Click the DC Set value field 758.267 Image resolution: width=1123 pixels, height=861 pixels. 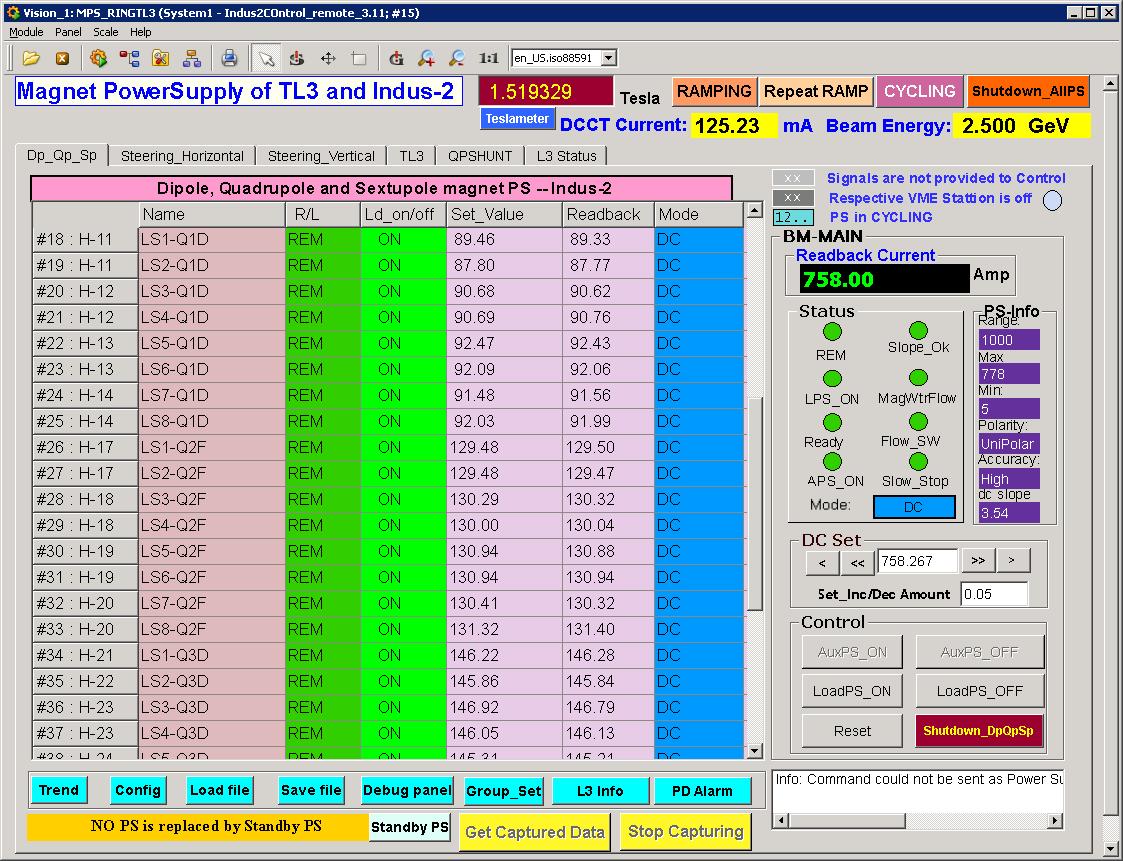tap(917, 561)
